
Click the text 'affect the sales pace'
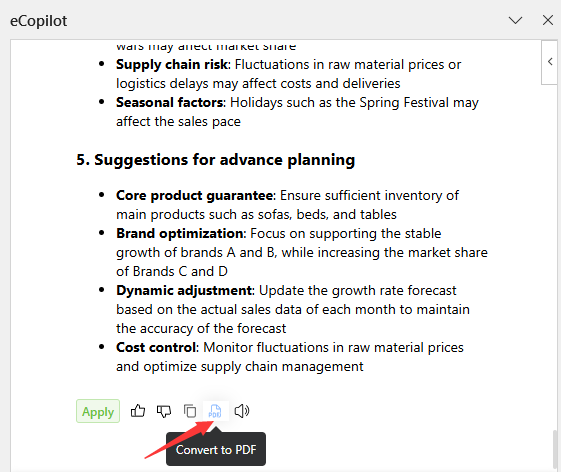[178, 122]
